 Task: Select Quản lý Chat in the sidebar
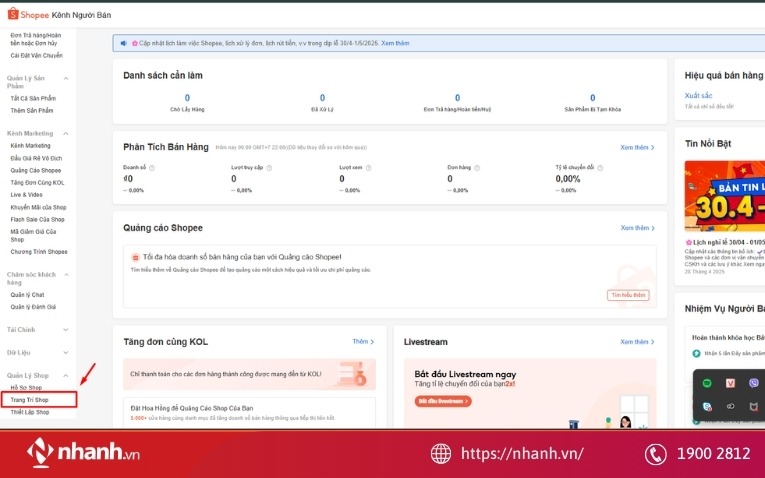coord(27,295)
